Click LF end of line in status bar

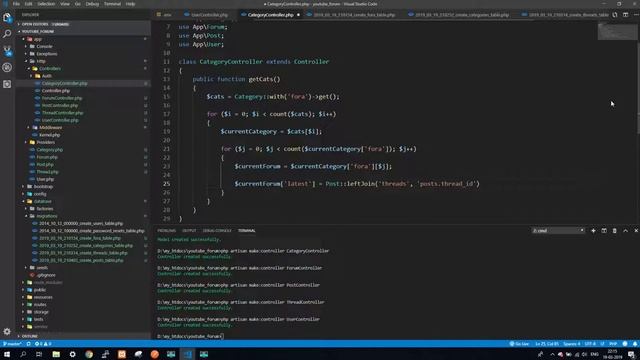[602, 344]
